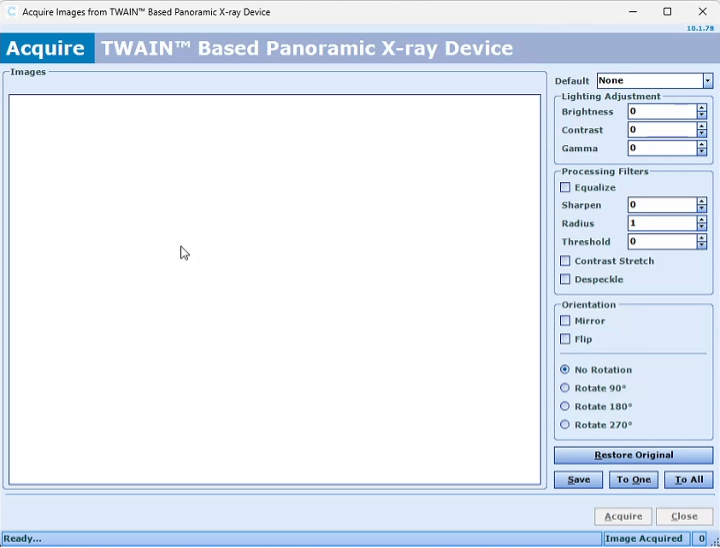The image size is (720, 548).
Task: Enable the Despeckle checkbox
Action: [x=565, y=279]
